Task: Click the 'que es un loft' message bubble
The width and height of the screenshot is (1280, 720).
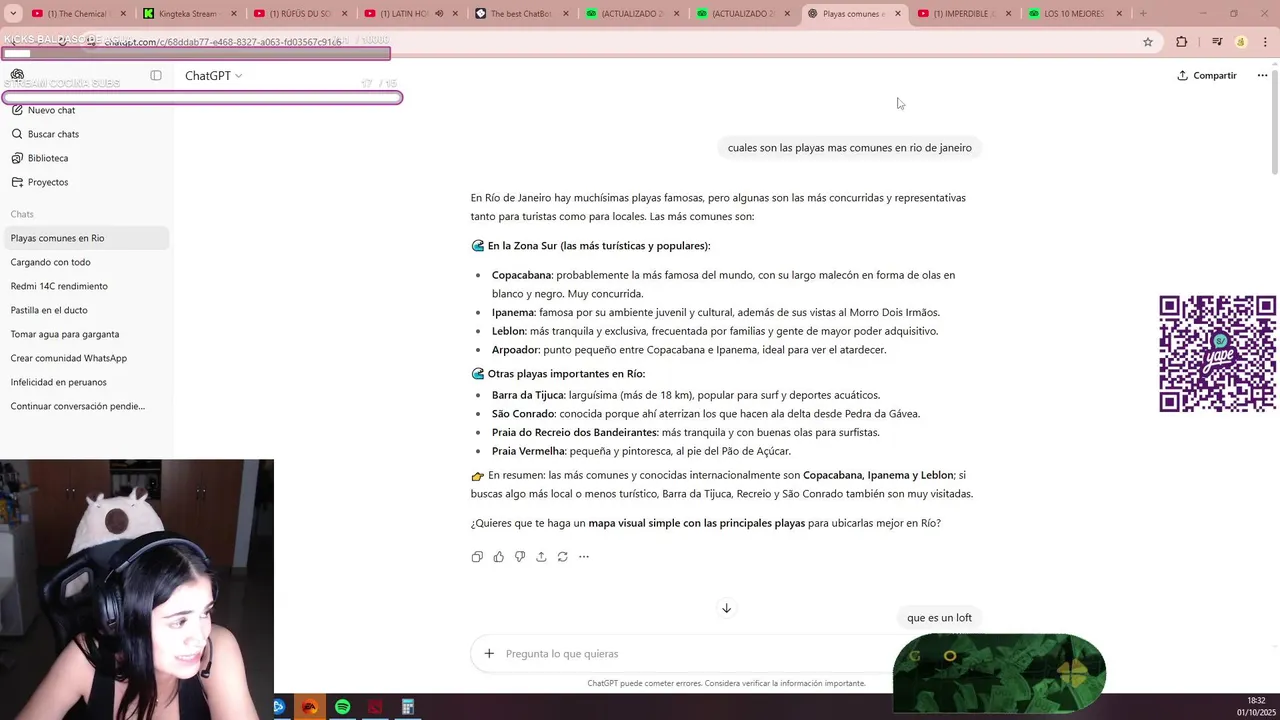Action: pos(939,618)
